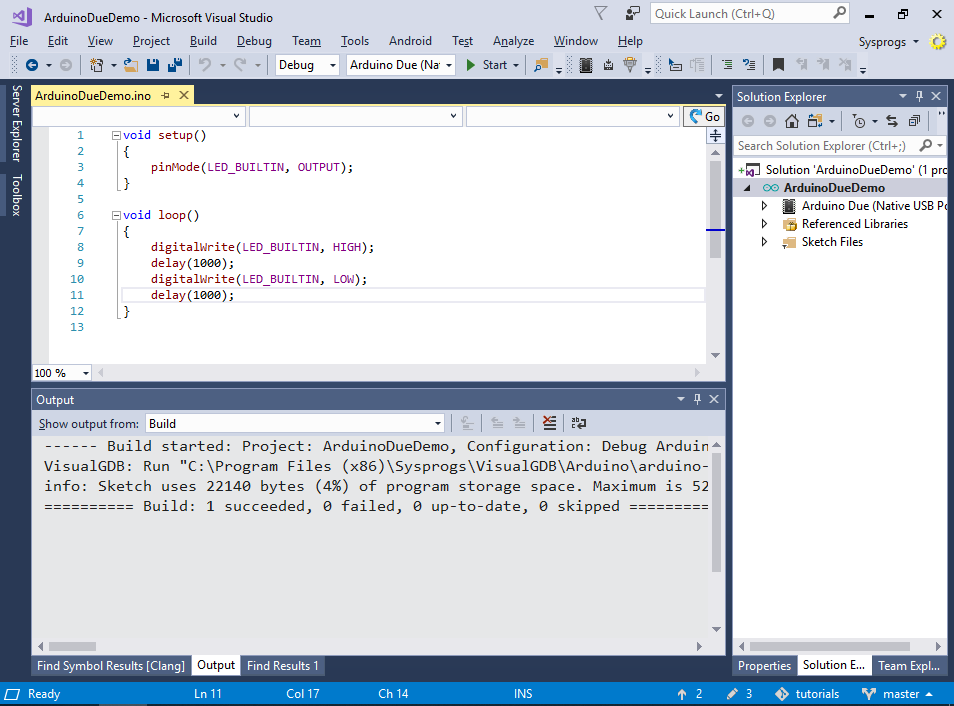Toggle auto-hide pin on Solution Explorer
The width and height of the screenshot is (954, 706).
[919, 96]
